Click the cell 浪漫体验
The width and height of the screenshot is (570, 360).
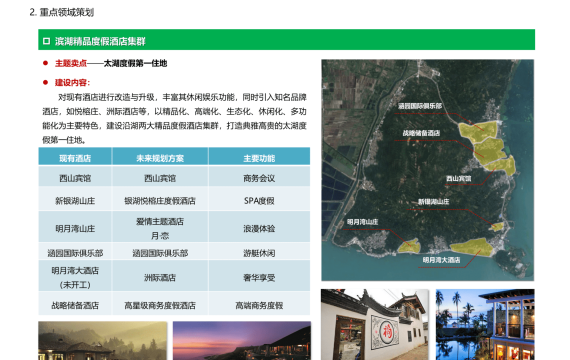tap(259, 228)
